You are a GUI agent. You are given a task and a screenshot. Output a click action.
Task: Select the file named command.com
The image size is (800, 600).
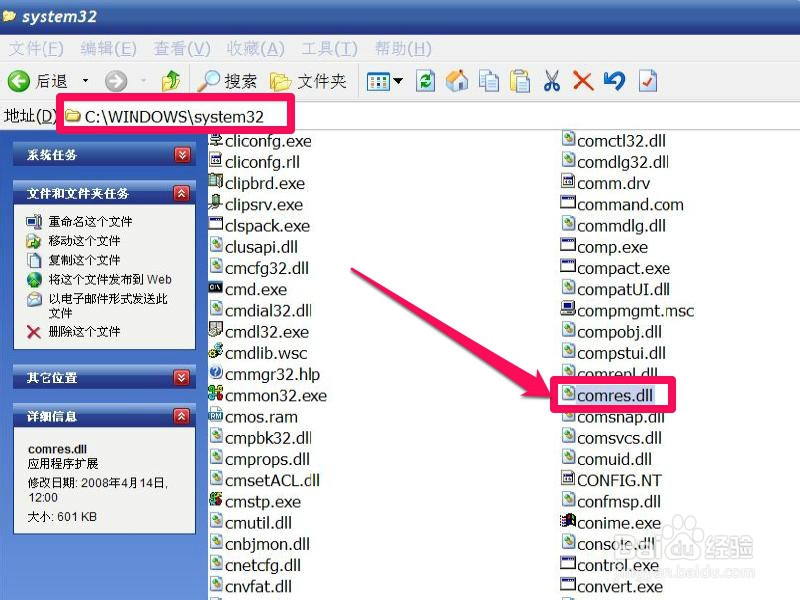630,205
